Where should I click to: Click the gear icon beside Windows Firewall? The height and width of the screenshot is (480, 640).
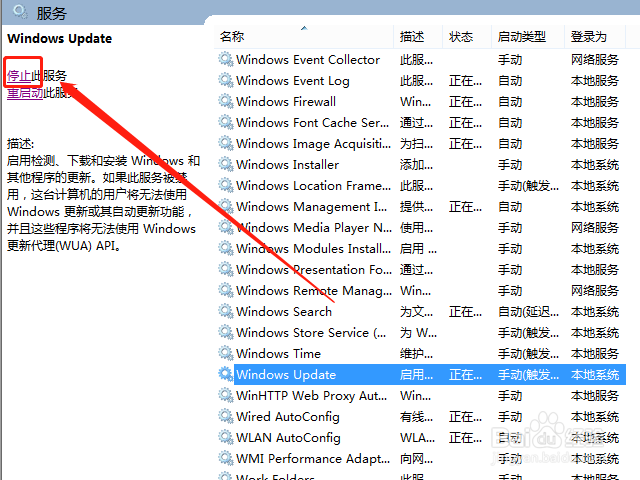click(226, 101)
